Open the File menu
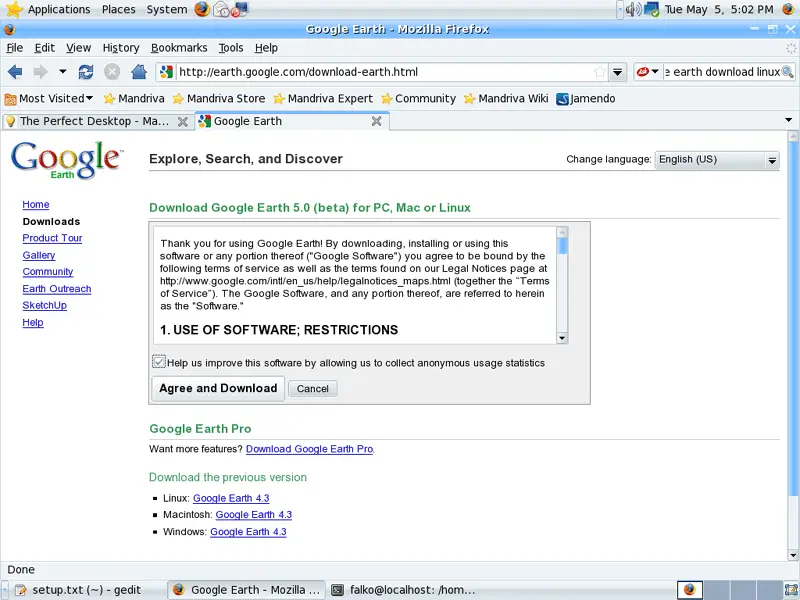Viewport: 800px width, 600px height. [14, 48]
